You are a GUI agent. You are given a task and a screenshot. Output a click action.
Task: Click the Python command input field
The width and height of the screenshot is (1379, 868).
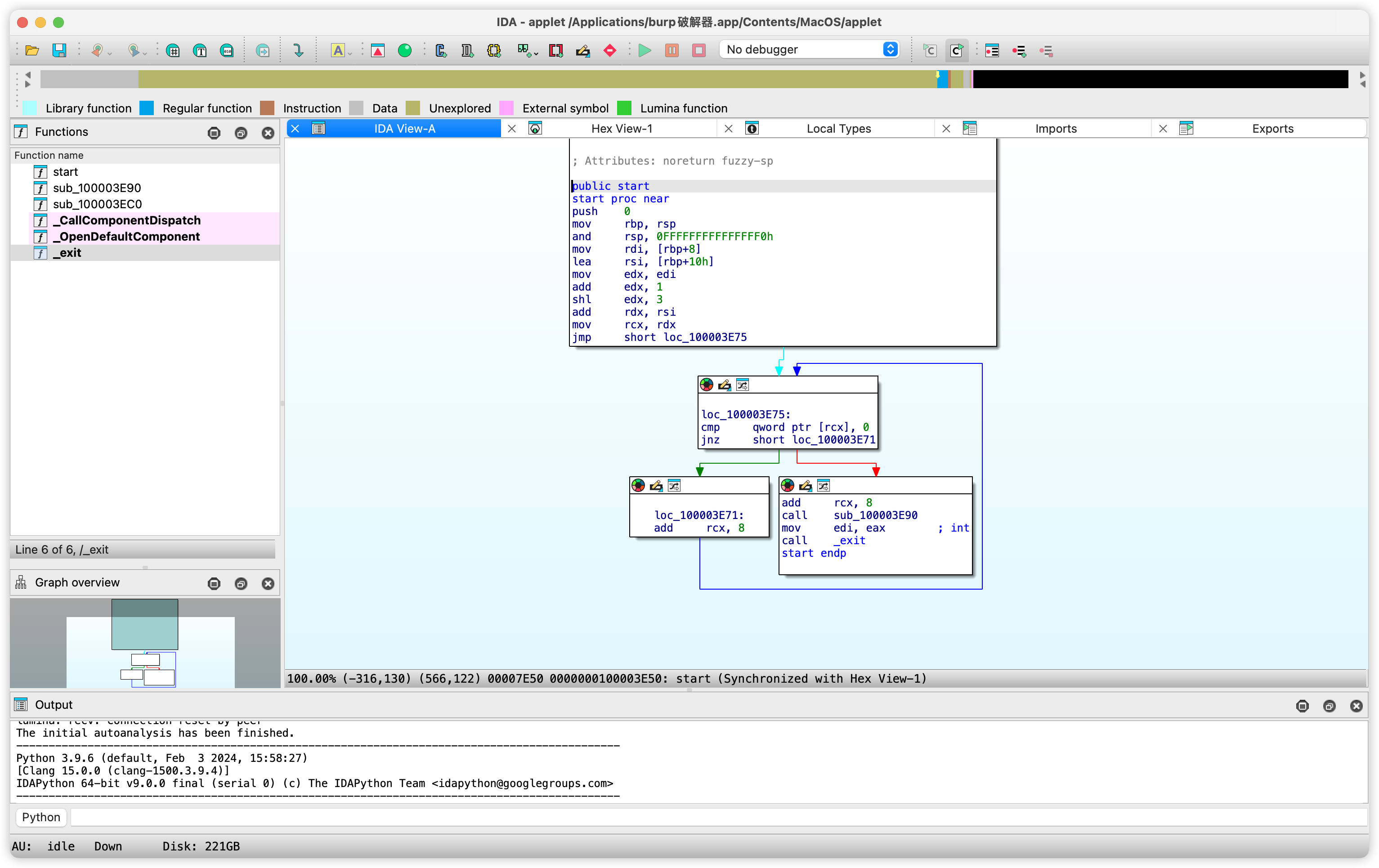pos(716,817)
